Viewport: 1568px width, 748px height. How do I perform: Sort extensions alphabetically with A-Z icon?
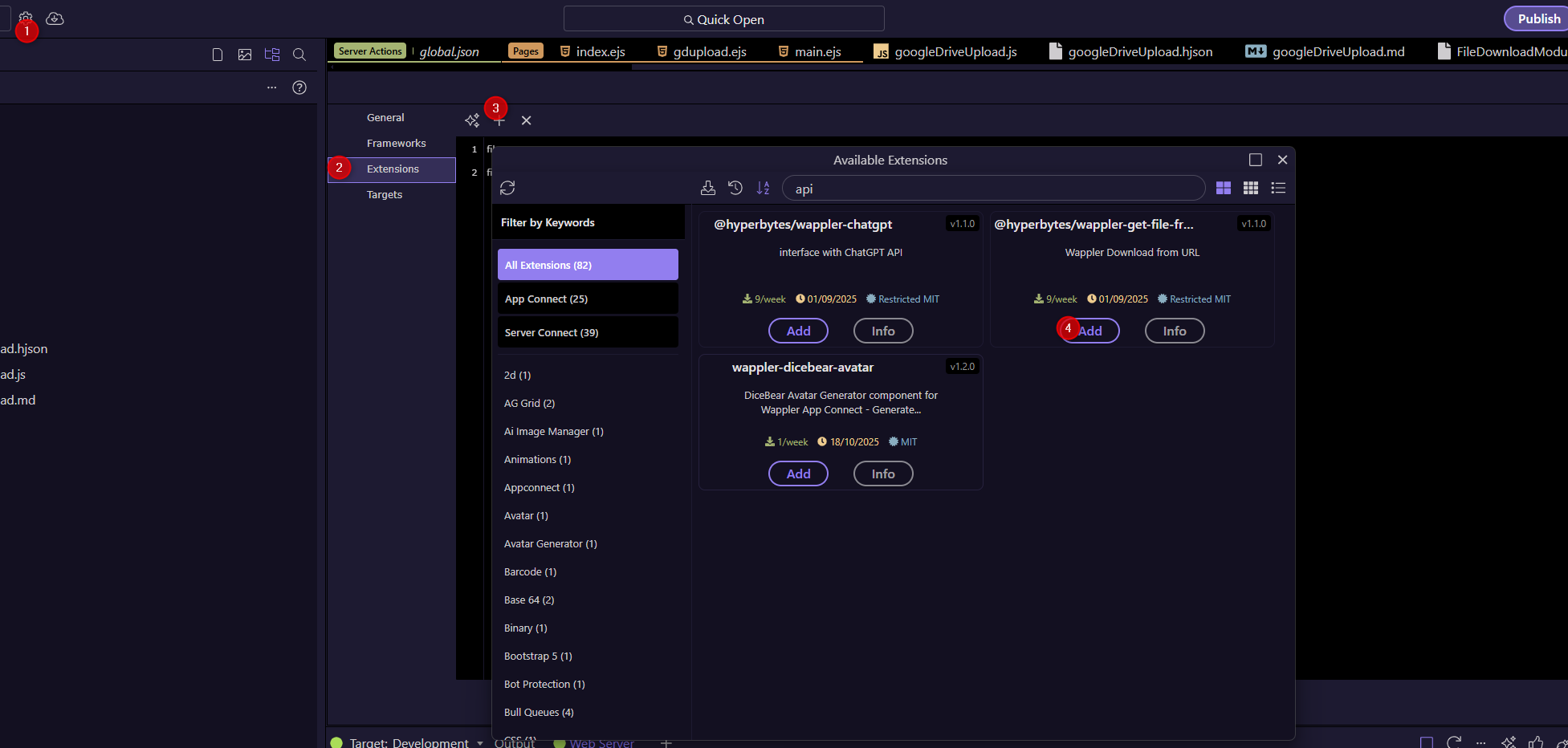763,188
